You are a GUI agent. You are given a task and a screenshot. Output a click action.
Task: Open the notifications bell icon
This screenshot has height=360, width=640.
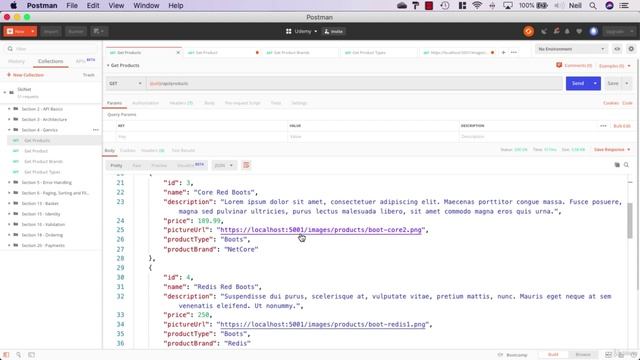[567, 31]
